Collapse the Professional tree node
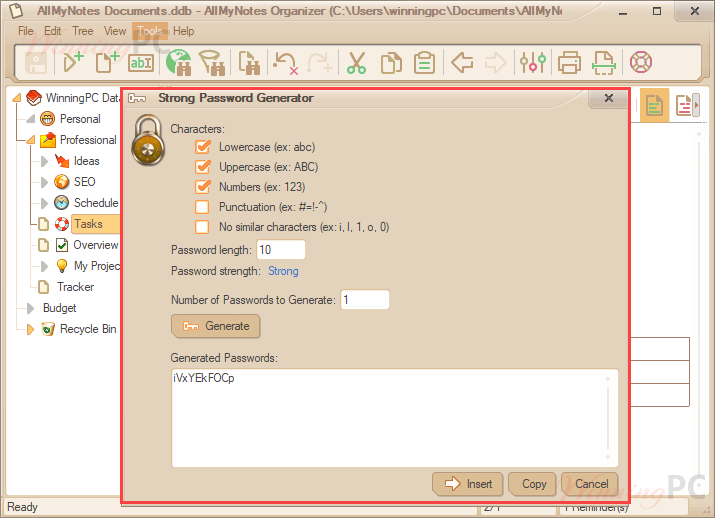This screenshot has width=715, height=518. pos(31,140)
